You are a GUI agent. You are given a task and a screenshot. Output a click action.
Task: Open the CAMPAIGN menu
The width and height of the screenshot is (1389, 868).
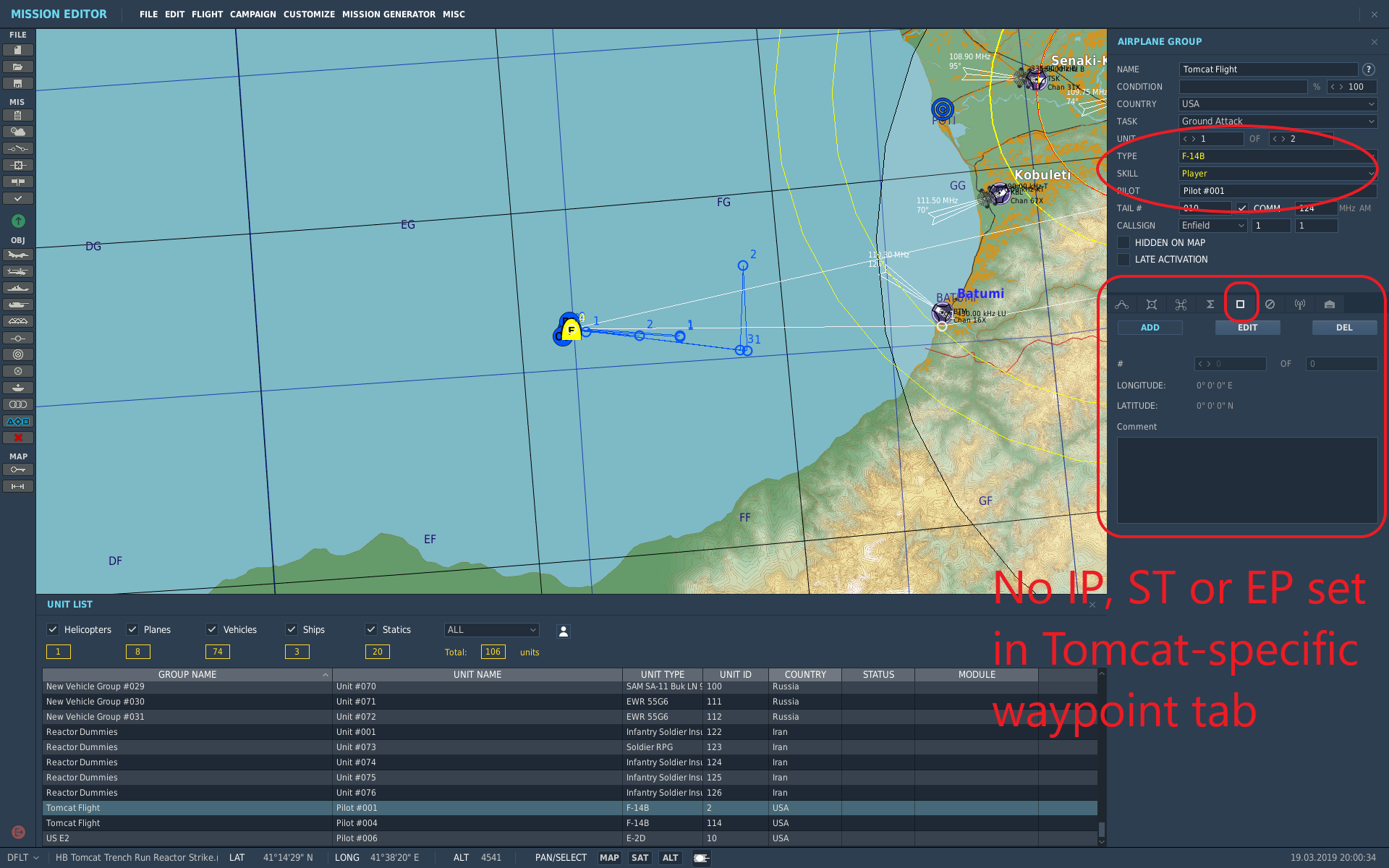(252, 14)
